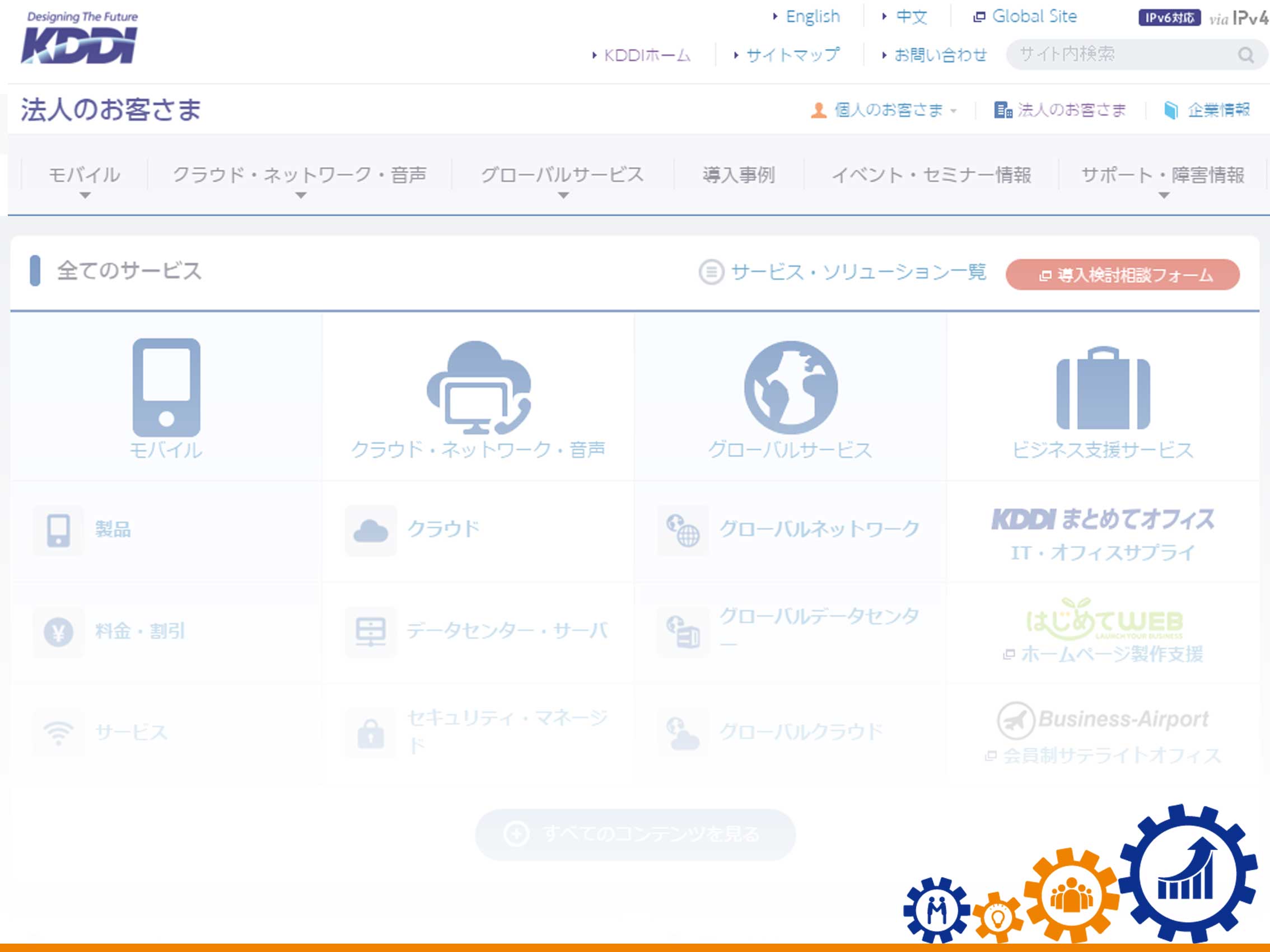Click the globe global service icon

click(791, 387)
